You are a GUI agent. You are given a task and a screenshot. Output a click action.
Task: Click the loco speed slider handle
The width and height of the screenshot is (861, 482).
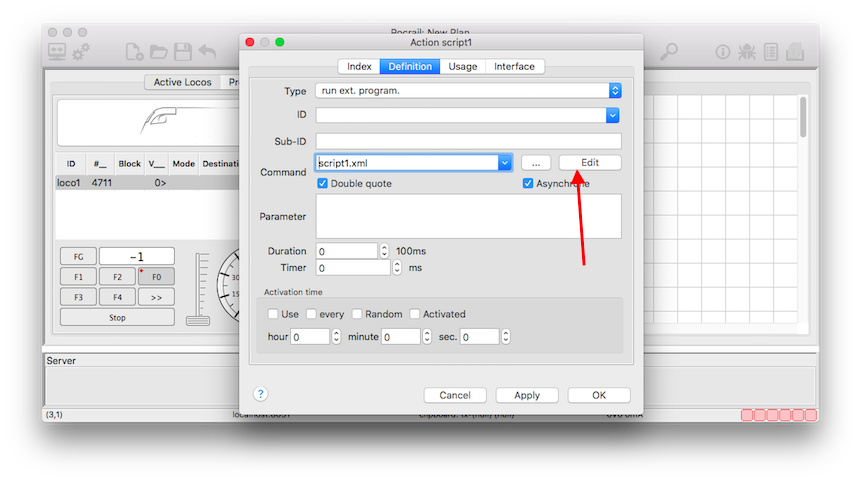[x=197, y=320]
